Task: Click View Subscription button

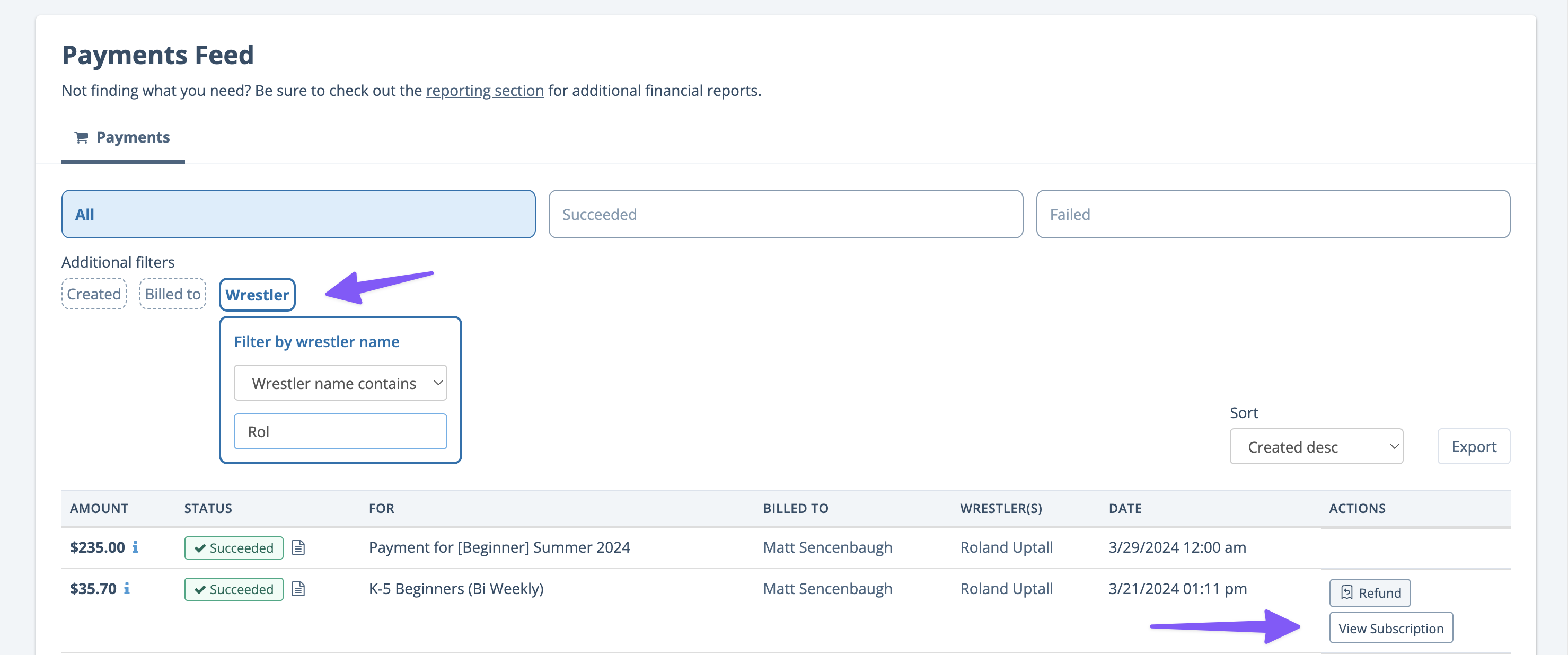Action: (1391, 627)
